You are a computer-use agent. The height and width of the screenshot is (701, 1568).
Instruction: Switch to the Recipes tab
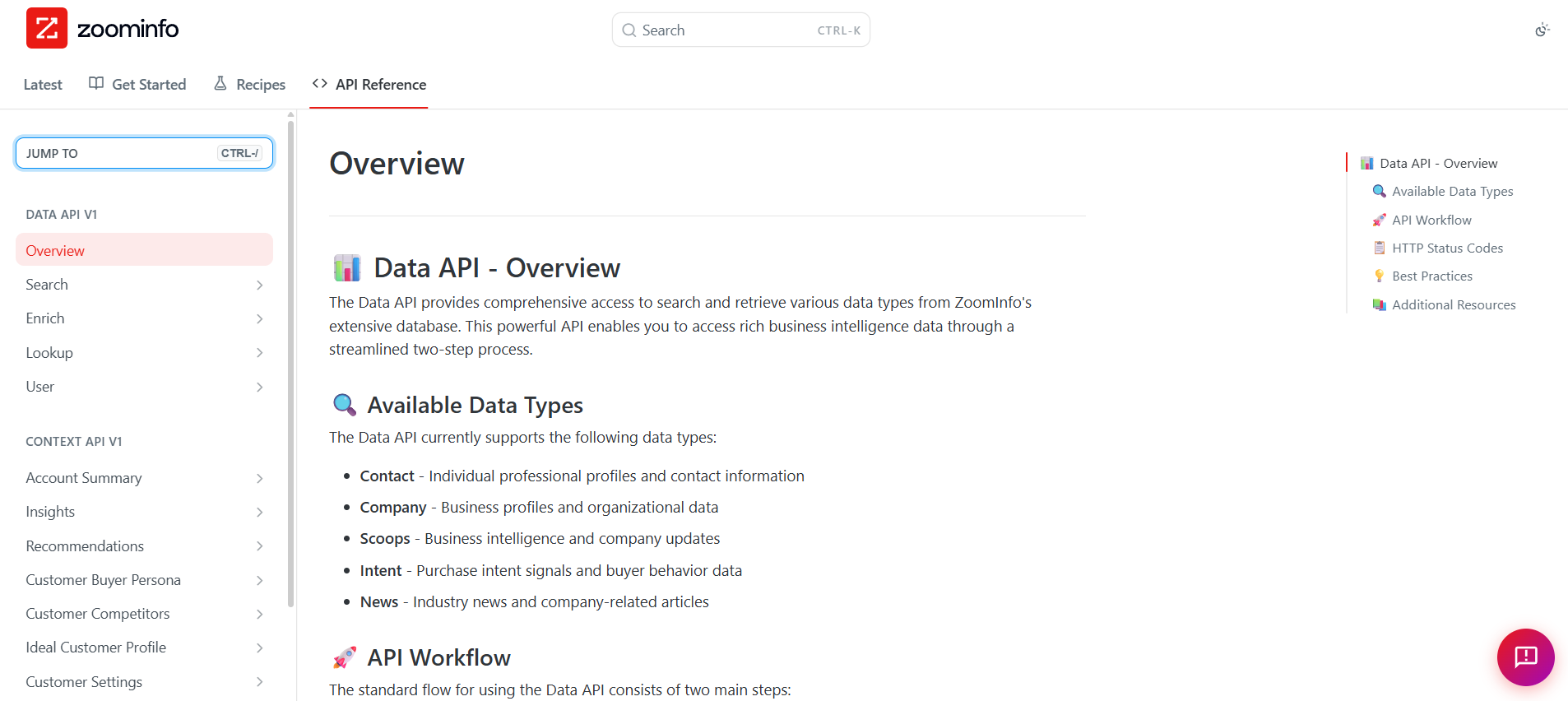(250, 84)
